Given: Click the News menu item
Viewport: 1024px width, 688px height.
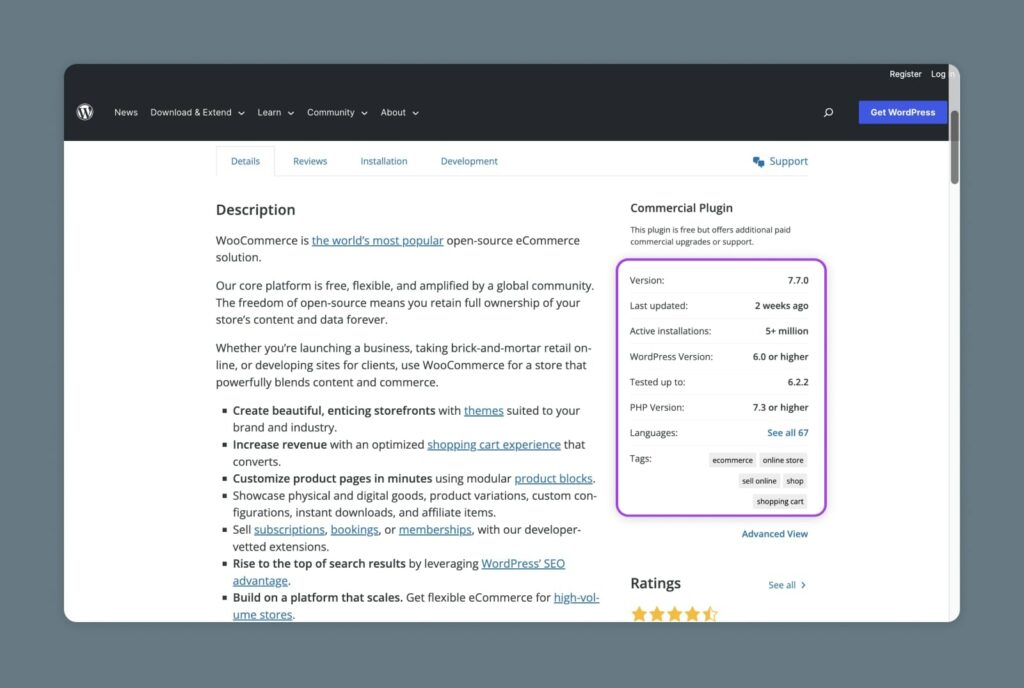Looking at the screenshot, I should 126,112.
